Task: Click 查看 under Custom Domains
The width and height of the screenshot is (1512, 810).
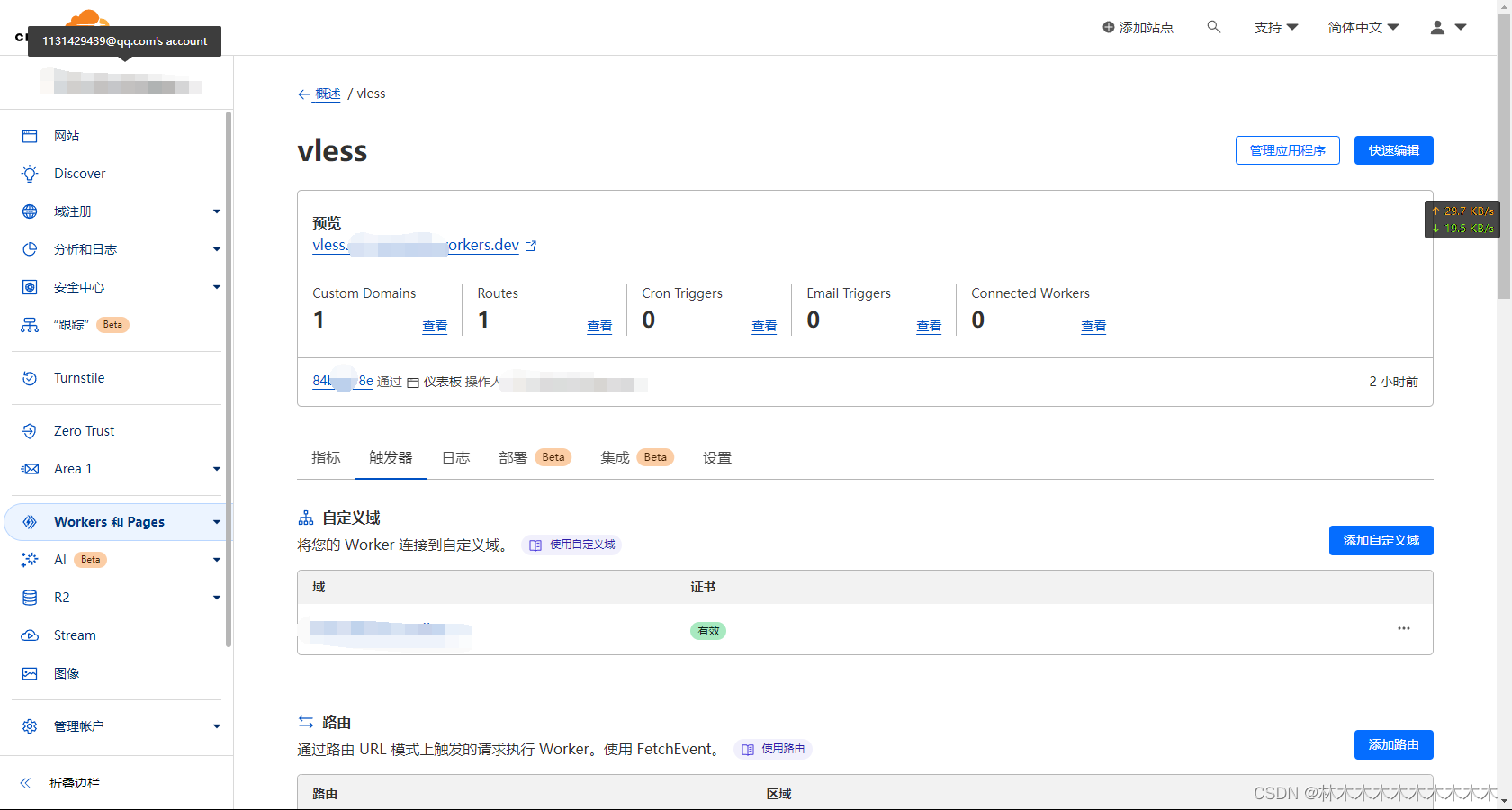Action: (x=434, y=326)
